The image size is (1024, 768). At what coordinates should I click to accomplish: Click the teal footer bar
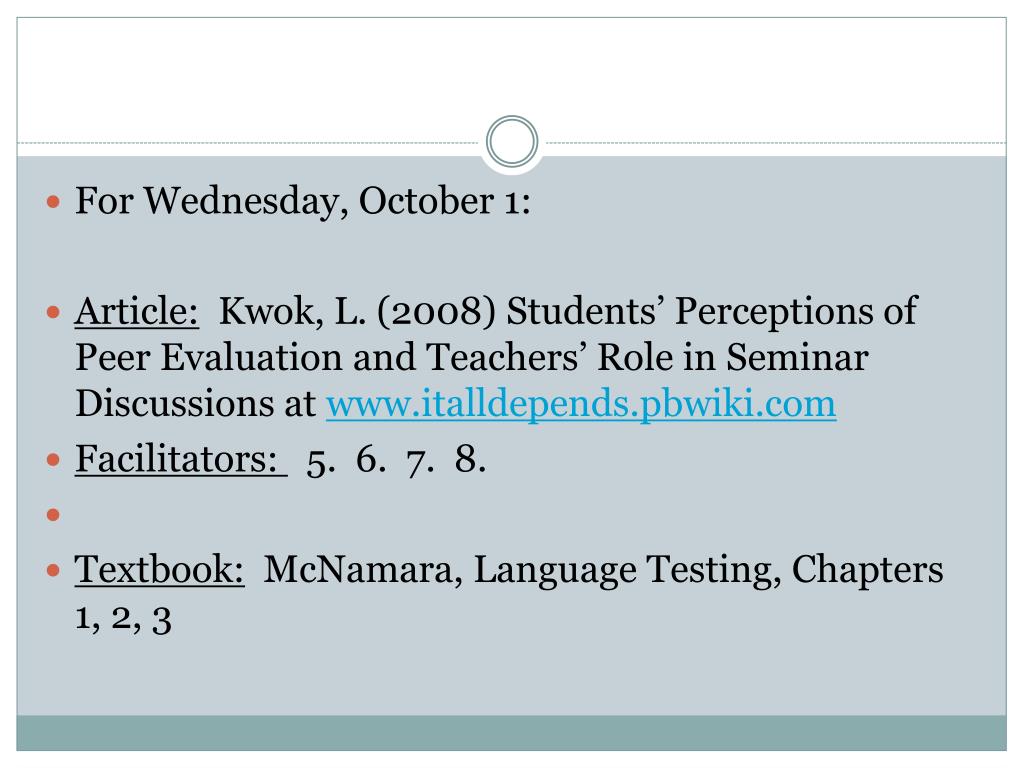511,733
